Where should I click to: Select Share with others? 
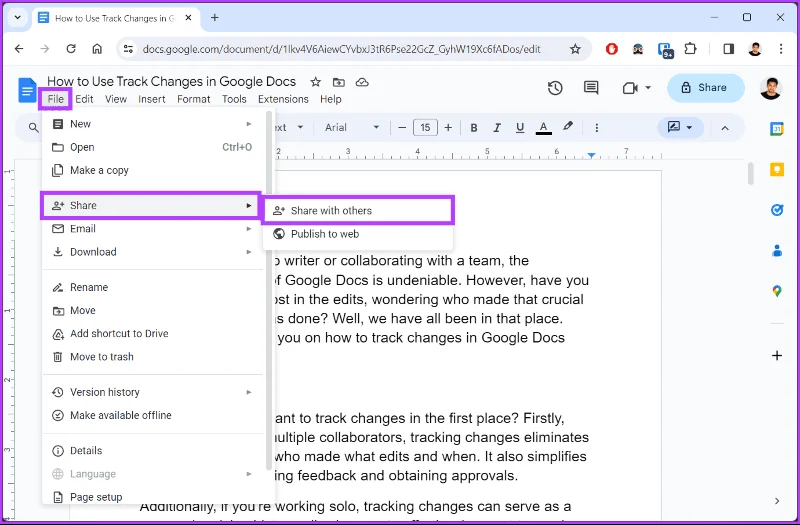point(358,211)
